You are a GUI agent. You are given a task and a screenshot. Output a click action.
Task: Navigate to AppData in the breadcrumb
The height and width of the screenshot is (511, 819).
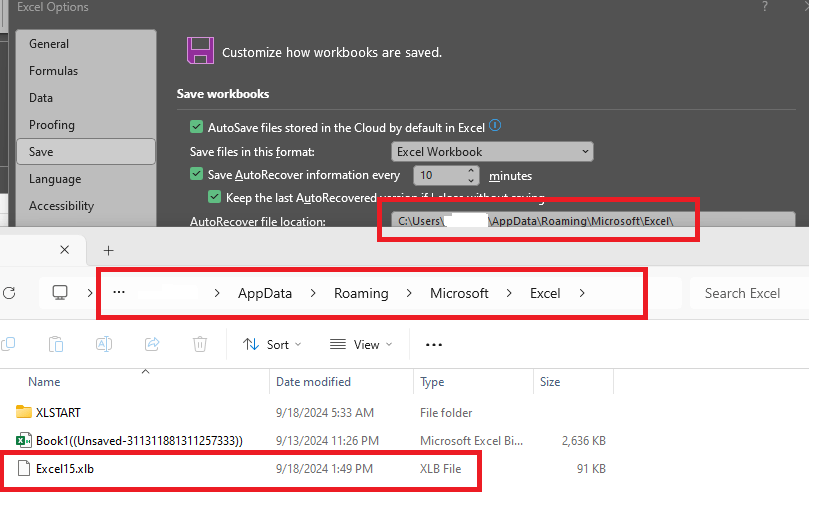point(265,294)
